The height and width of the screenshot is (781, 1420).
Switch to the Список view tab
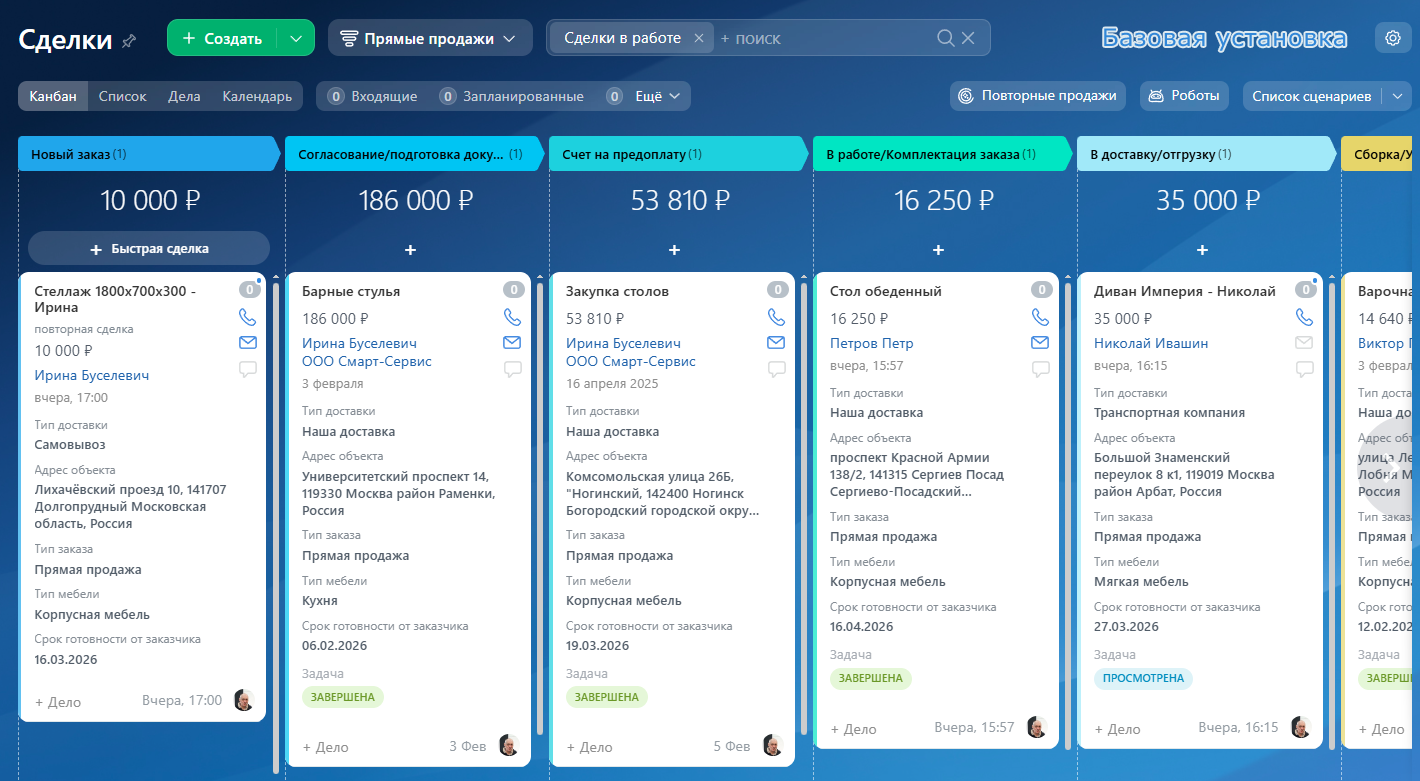coord(123,96)
